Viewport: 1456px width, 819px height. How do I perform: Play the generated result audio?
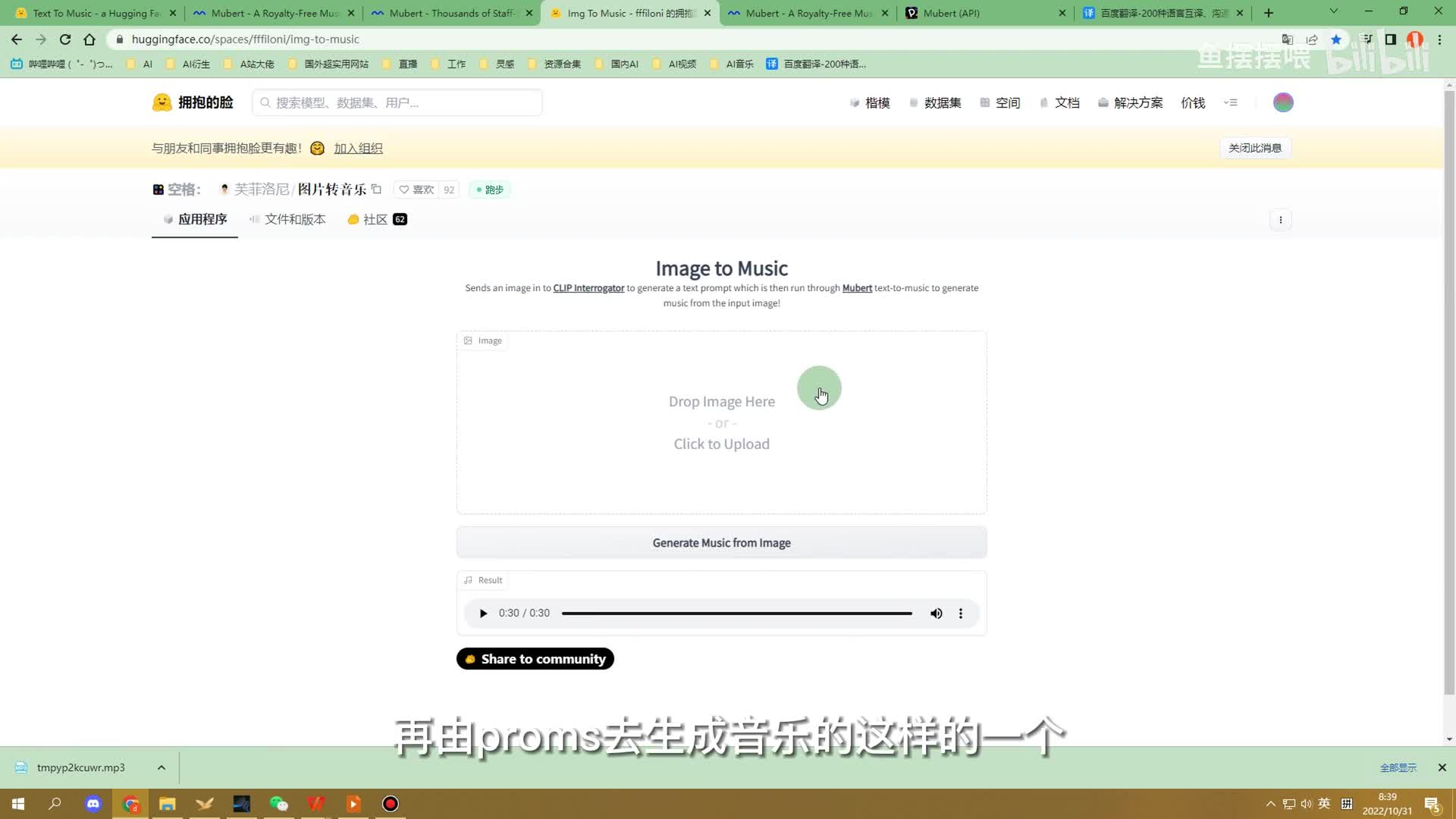(x=483, y=613)
